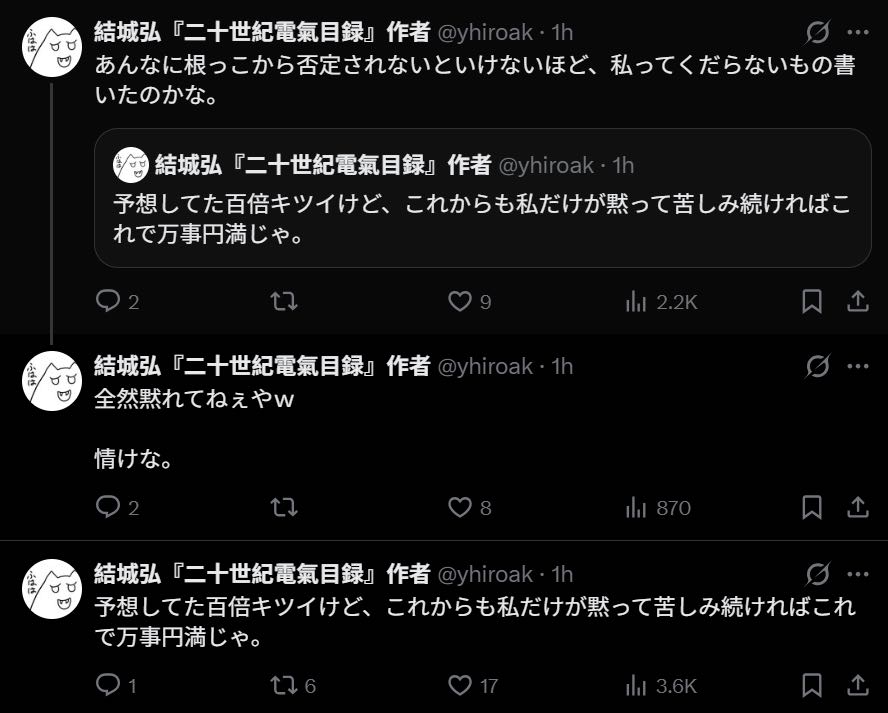Open more options on third tweet
The image size is (888, 713).
[858, 574]
